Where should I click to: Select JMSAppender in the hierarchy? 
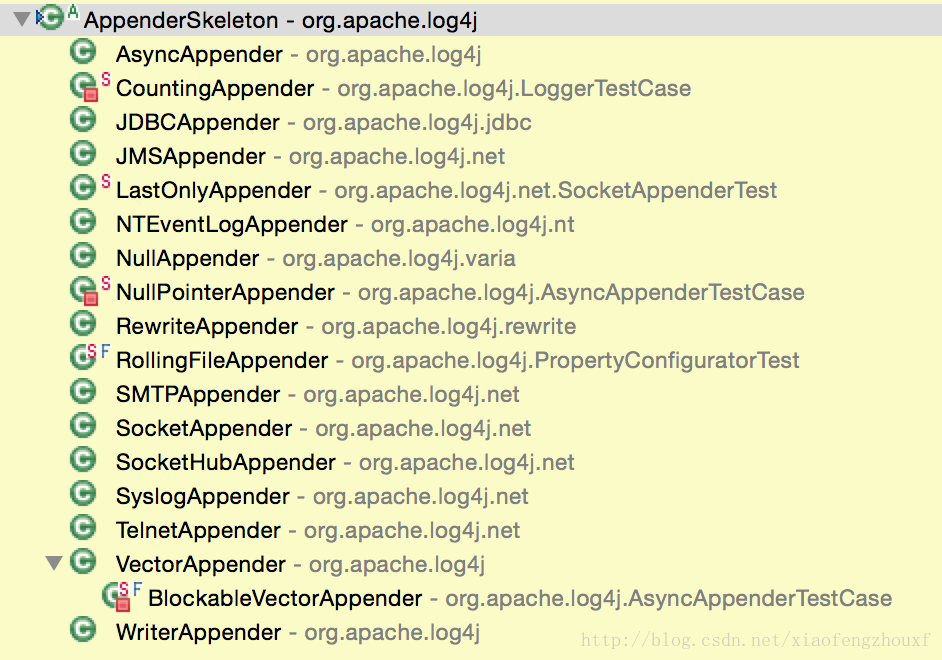click(191, 157)
